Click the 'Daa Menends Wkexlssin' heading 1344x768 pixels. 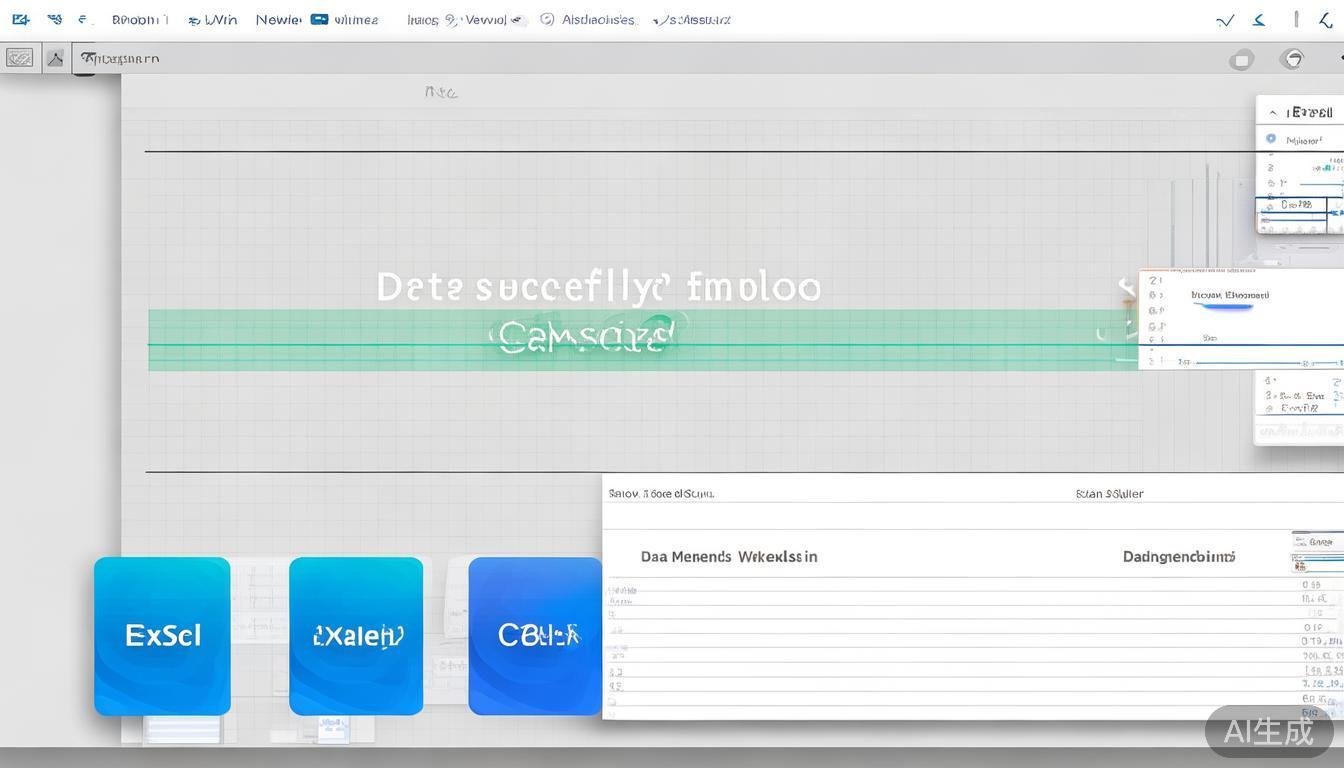pyautogui.click(x=729, y=556)
